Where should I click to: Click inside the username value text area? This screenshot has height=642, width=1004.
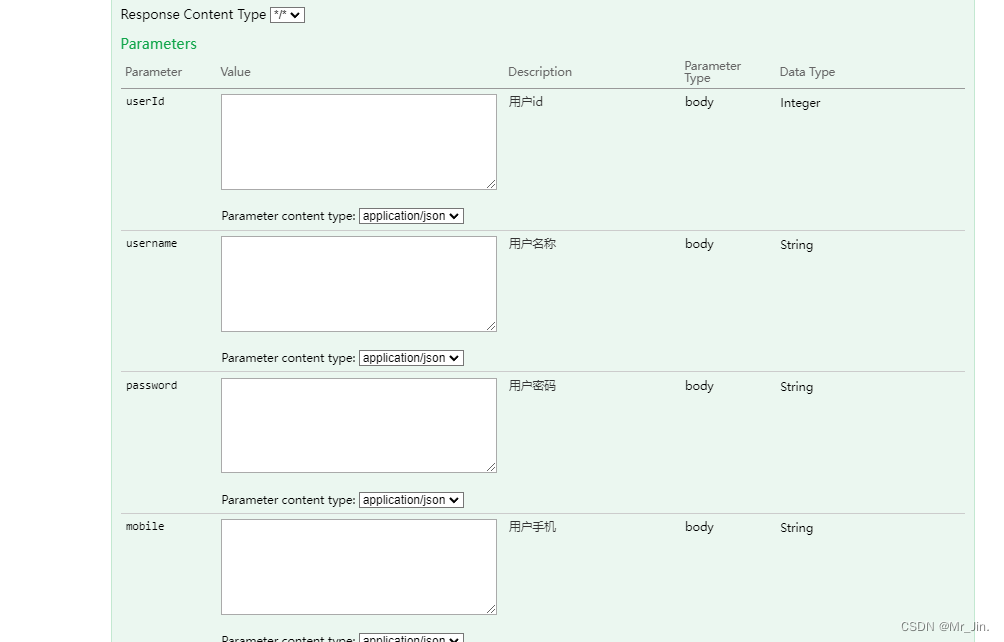coord(358,283)
